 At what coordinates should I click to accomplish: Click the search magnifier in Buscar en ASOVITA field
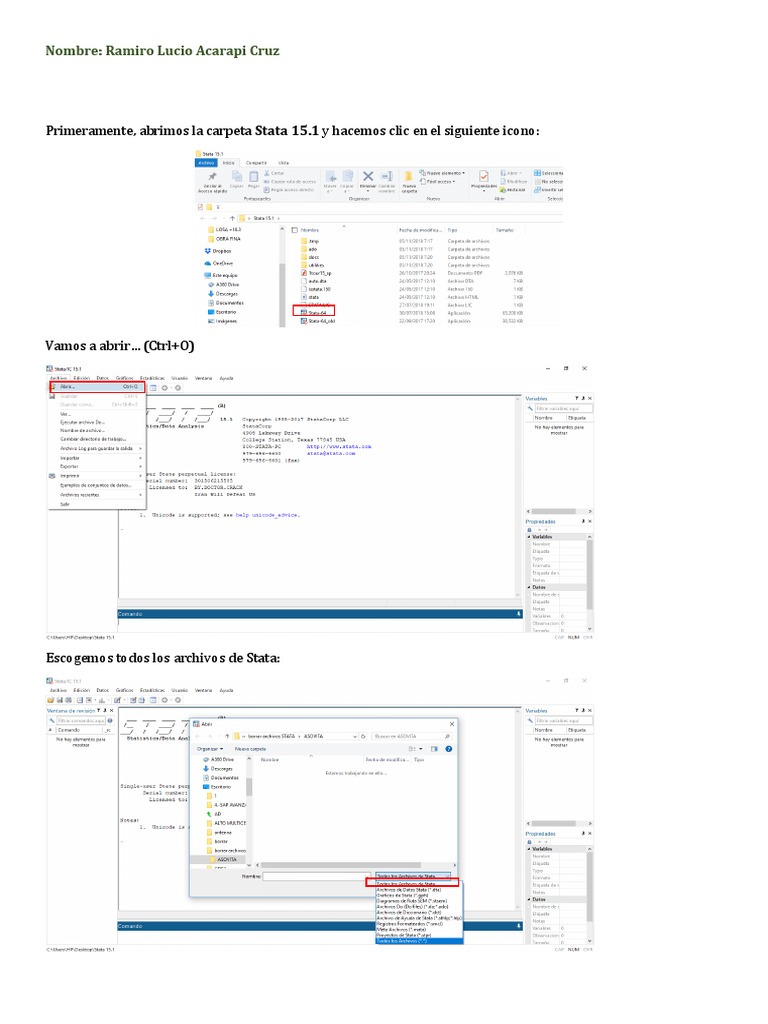(447, 737)
